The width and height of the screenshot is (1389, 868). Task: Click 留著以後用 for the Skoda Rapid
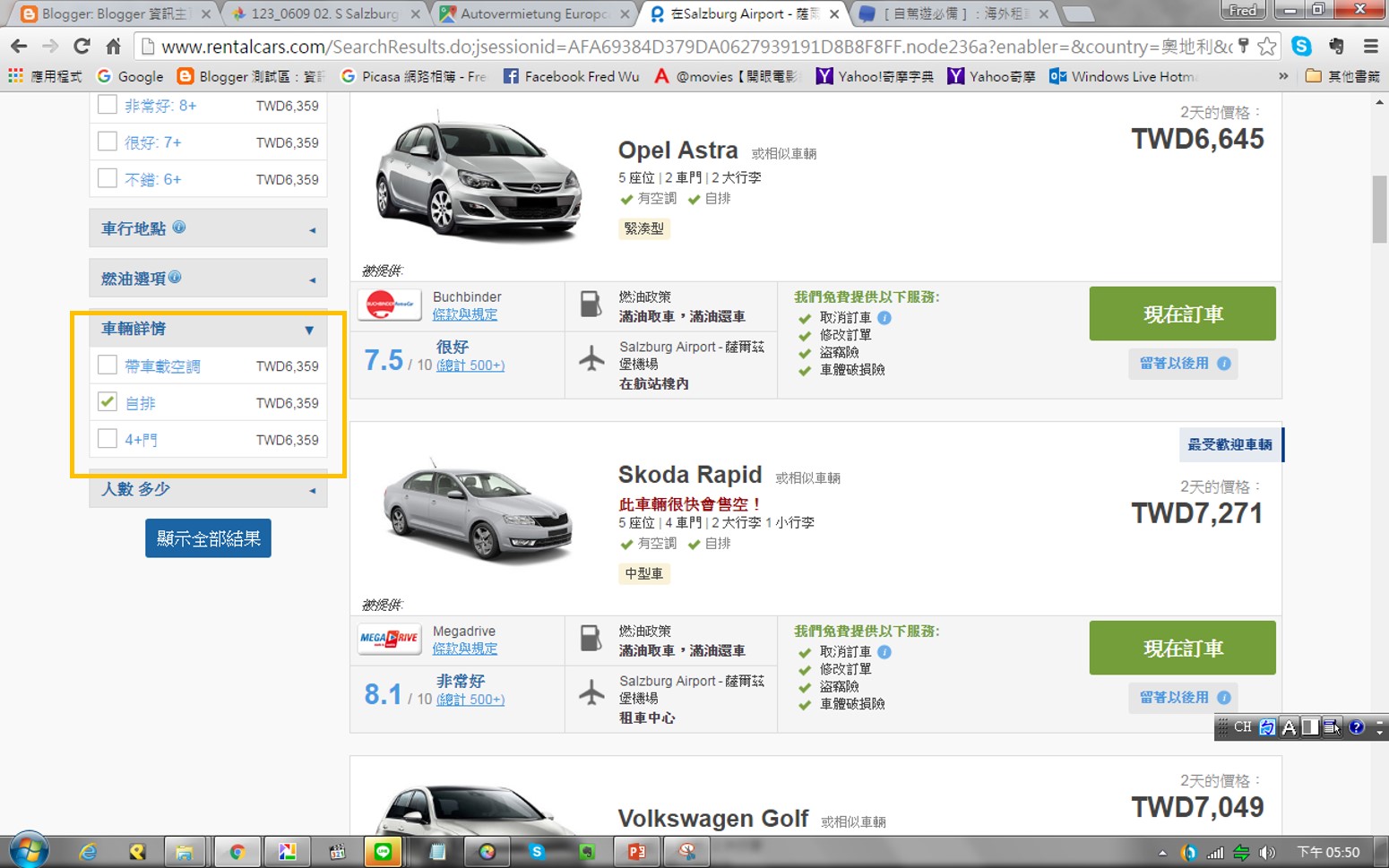point(1183,697)
